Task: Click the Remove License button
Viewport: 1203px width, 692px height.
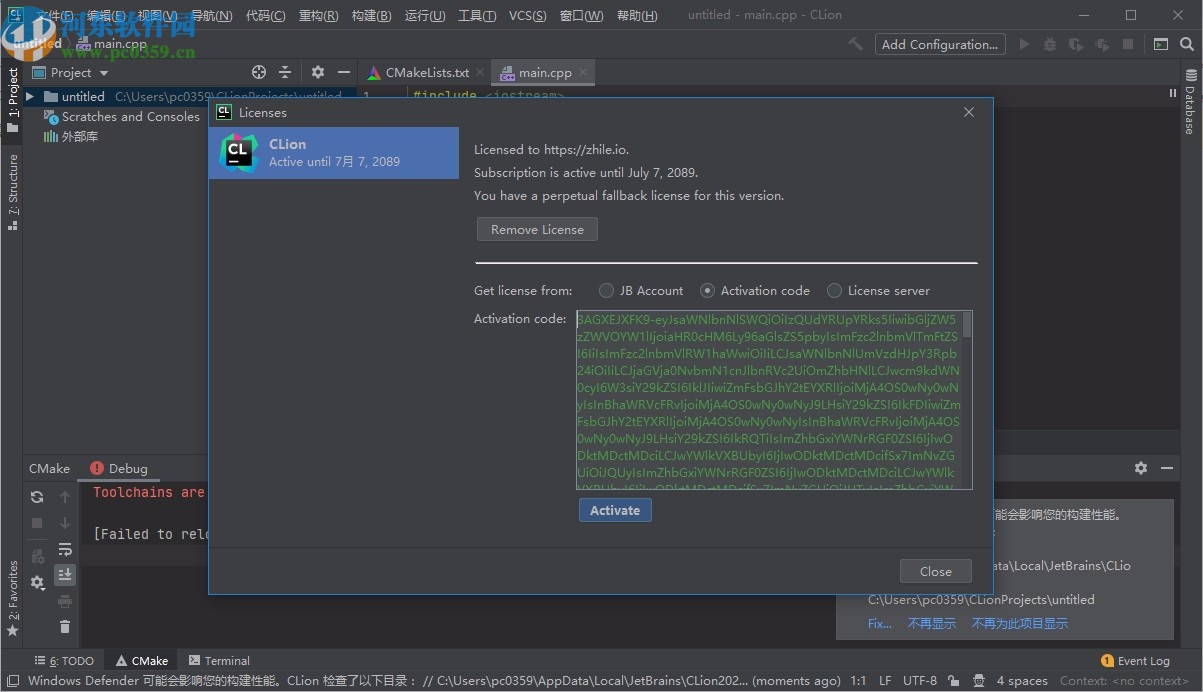Action: pyautogui.click(x=537, y=228)
